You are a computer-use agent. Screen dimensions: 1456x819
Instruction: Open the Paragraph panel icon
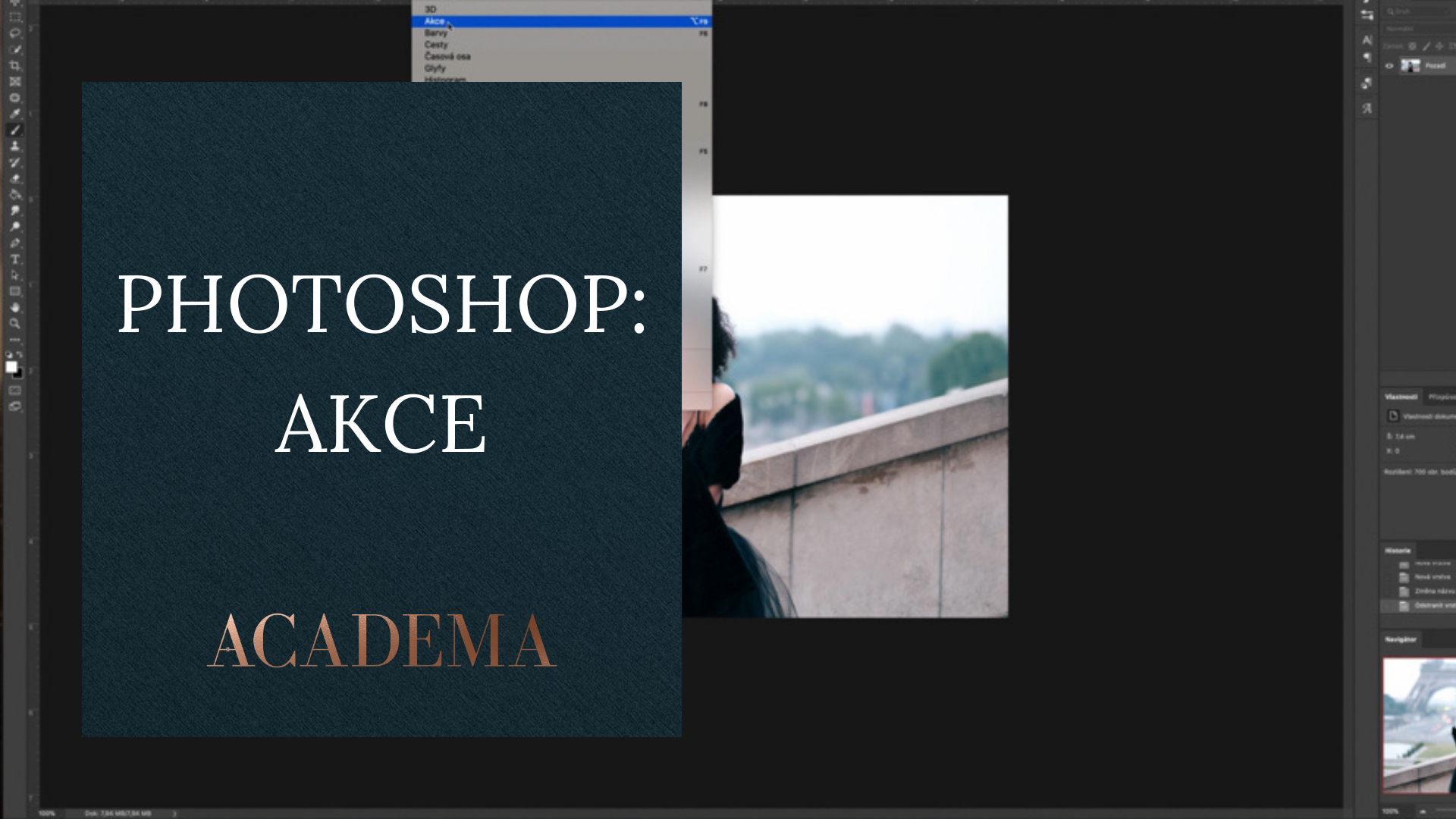click(1367, 58)
